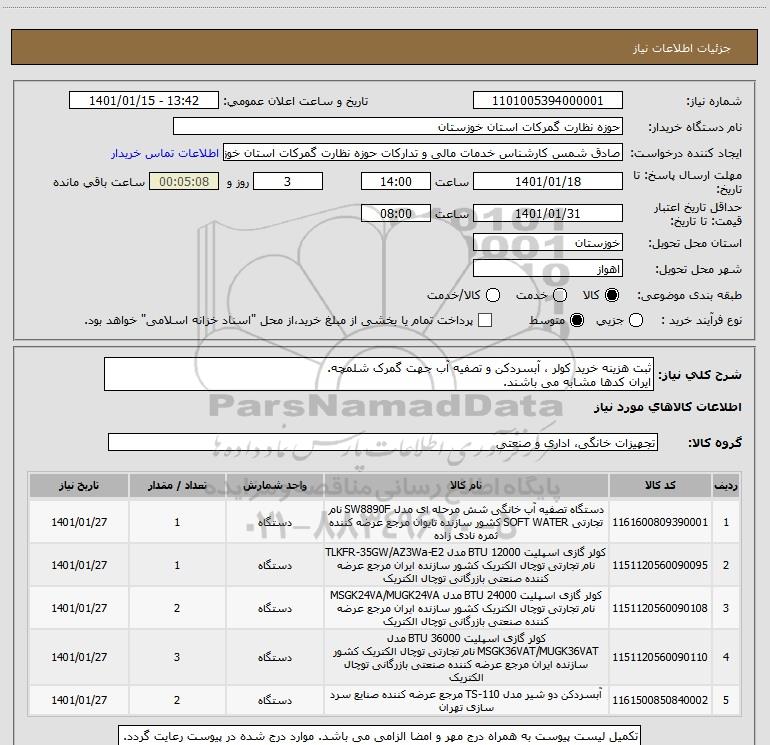Viewport: 770px width, 745px height.
Task: Click the تعداد / مقدار column header
Action: point(177,485)
